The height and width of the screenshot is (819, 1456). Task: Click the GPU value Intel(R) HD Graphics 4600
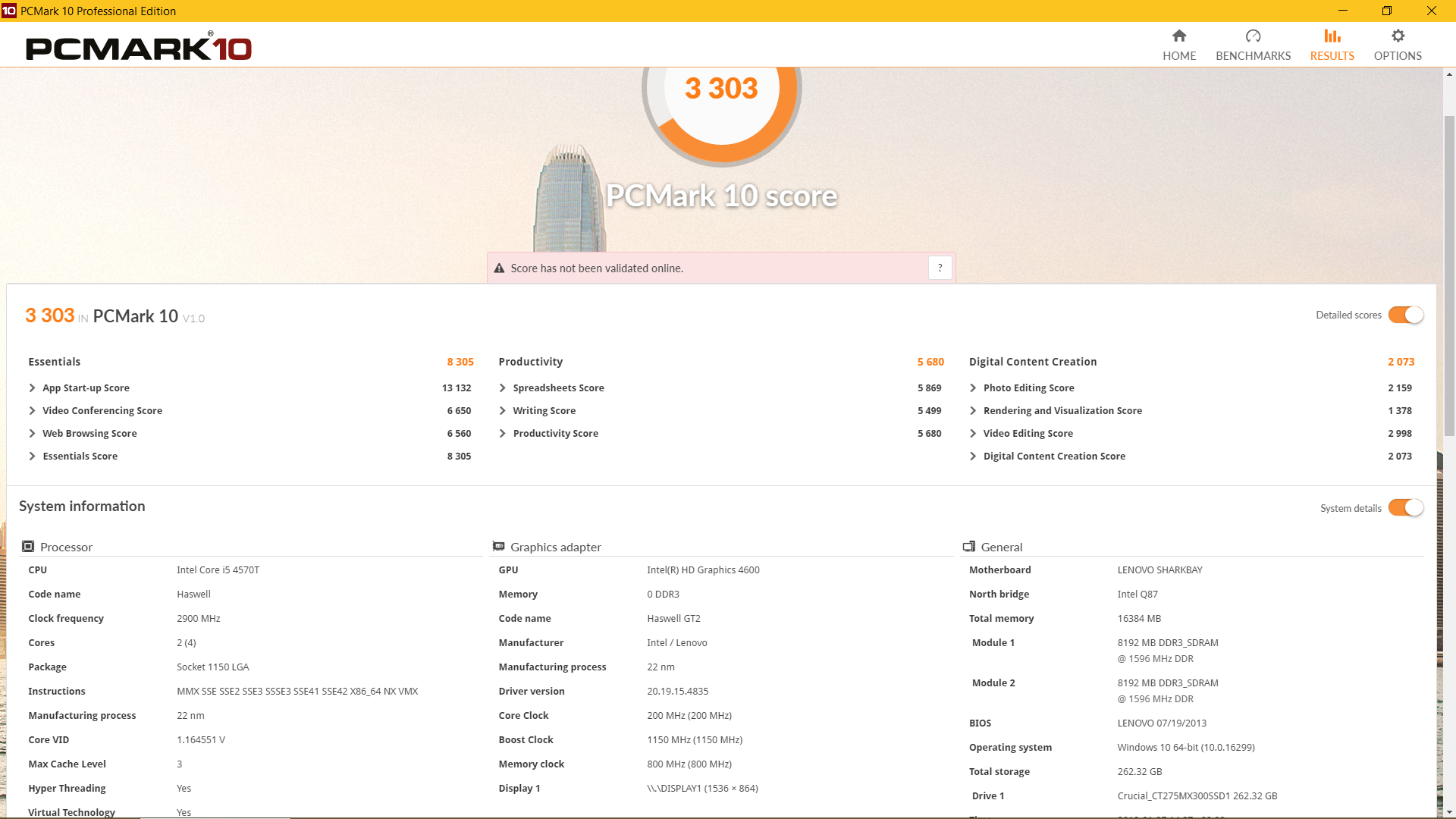point(703,570)
